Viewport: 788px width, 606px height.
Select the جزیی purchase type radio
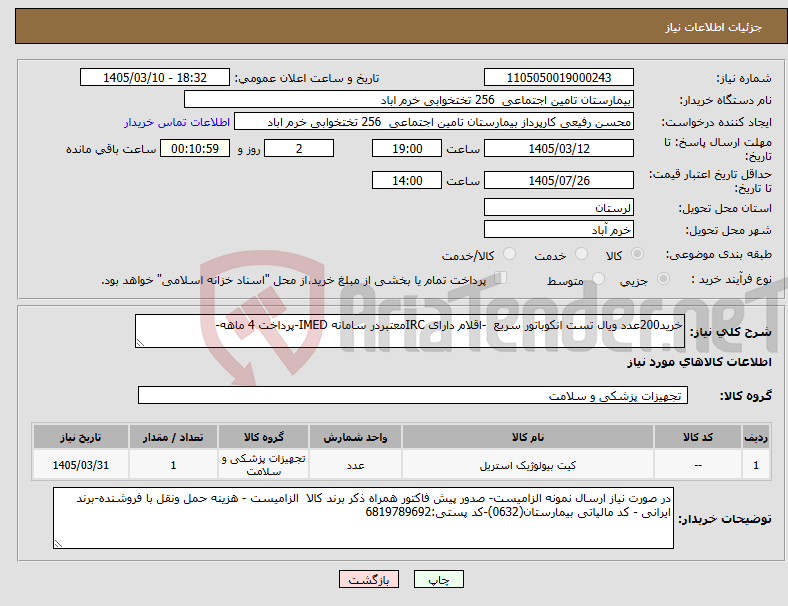pos(663,278)
